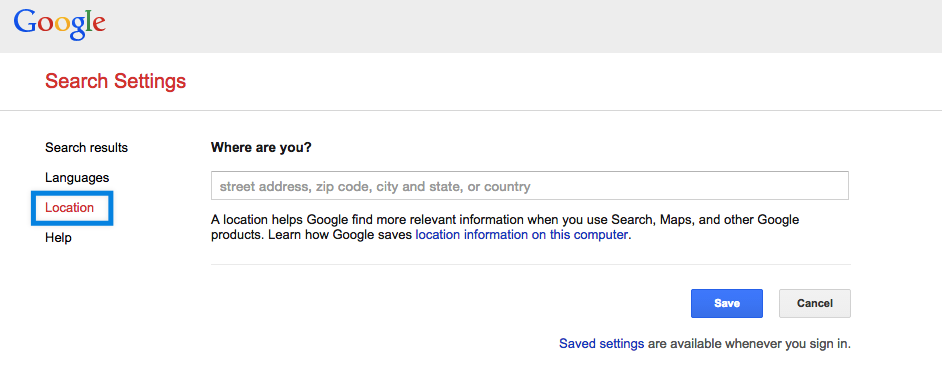Click the Google logo
The width and height of the screenshot is (942, 391).
tap(59, 25)
